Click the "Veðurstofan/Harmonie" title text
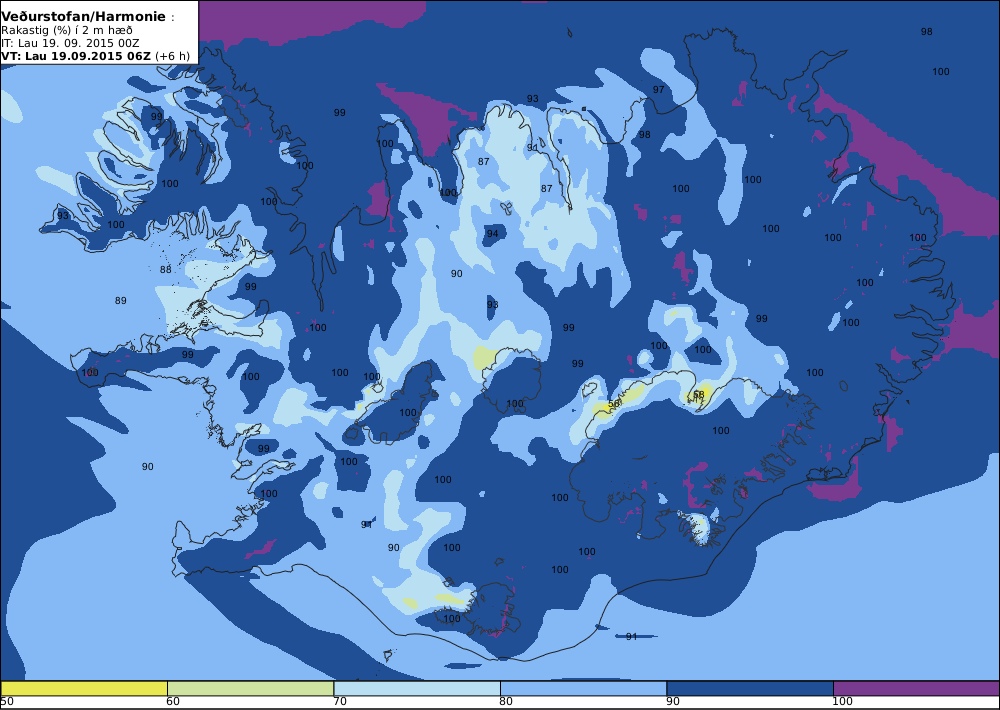The height and width of the screenshot is (710, 1000). click(x=83, y=17)
